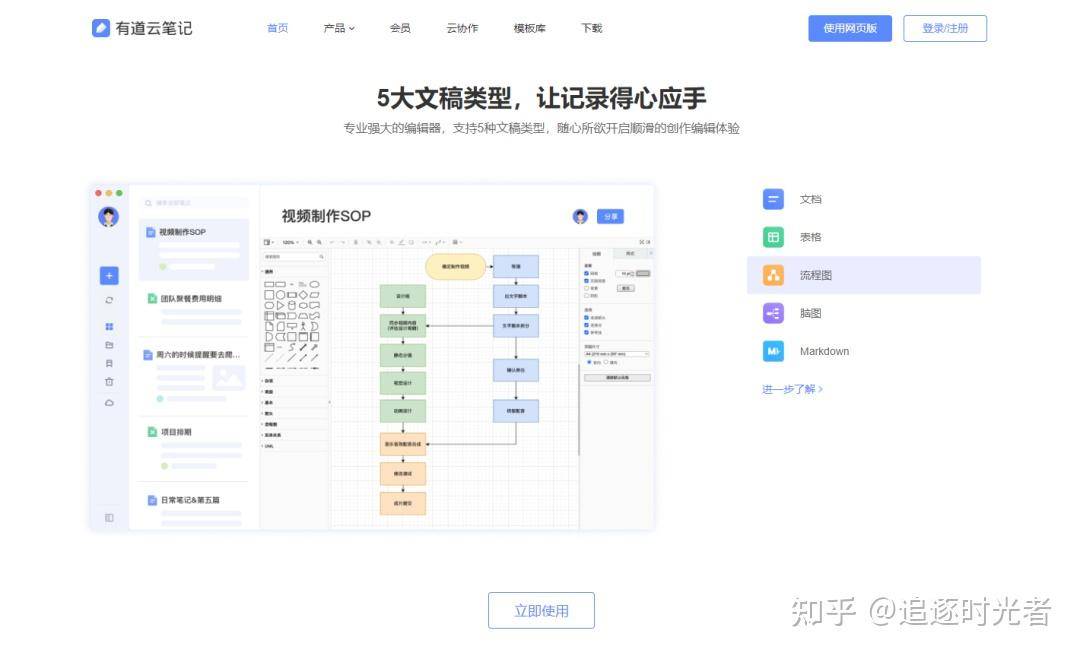The height and width of the screenshot is (656, 1080).
Task: Select the diamond shape in the shapes palette
Action: click(x=303, y=295)
